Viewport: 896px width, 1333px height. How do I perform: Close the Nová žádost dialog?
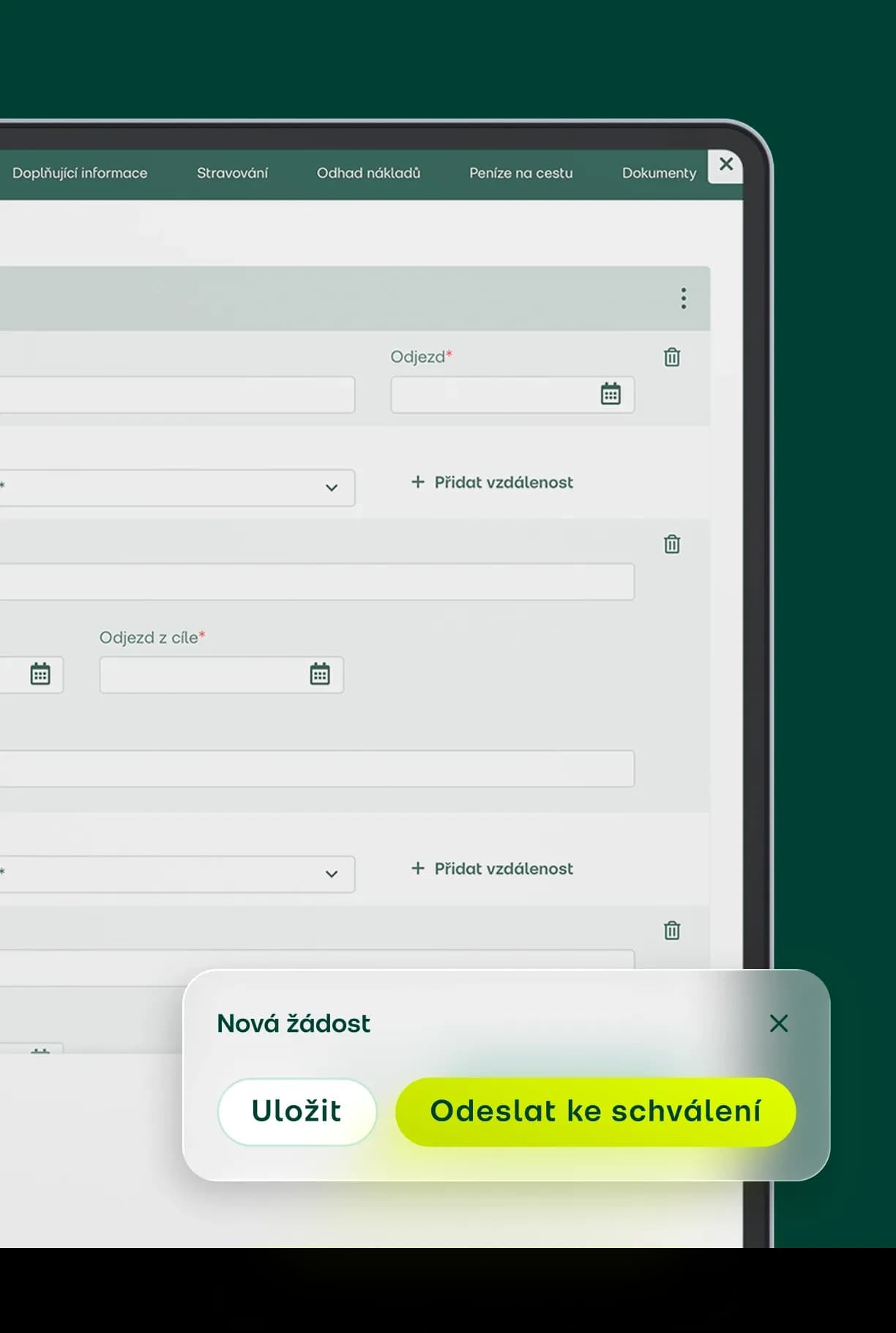(778, 1023)
